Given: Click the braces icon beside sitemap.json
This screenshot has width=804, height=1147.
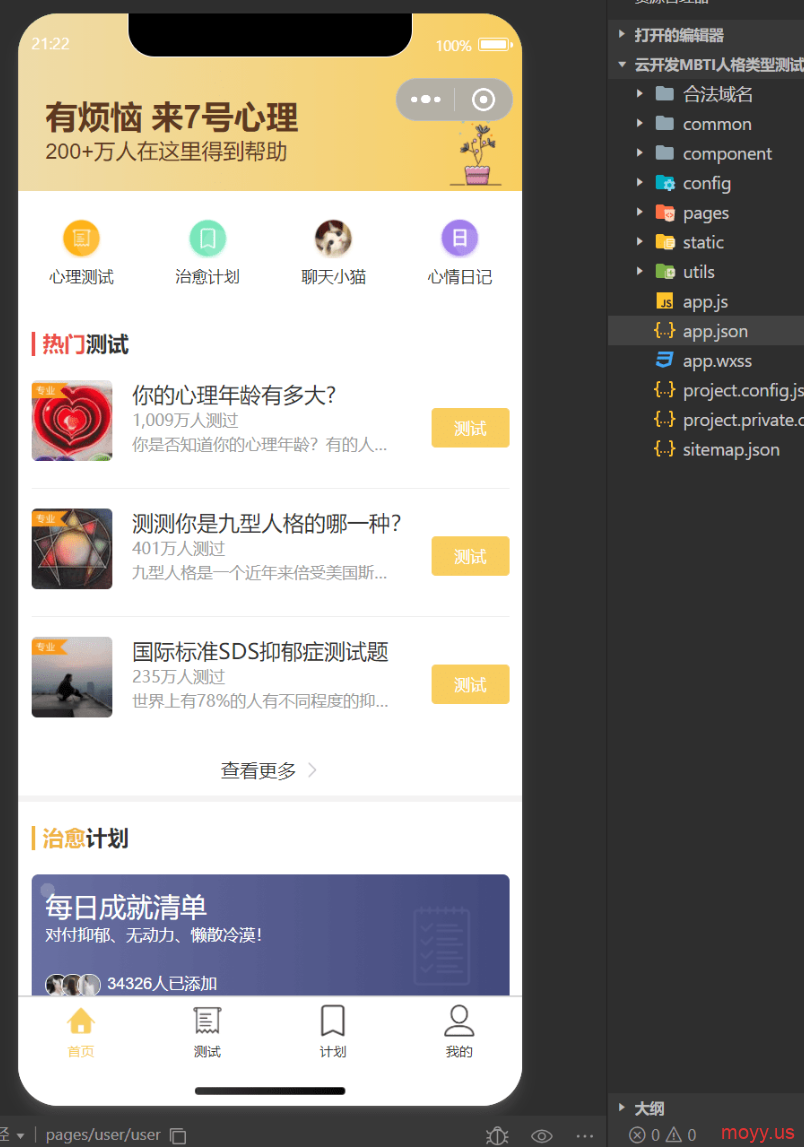Looking at the screenshot, I should (x=664, y=449).
